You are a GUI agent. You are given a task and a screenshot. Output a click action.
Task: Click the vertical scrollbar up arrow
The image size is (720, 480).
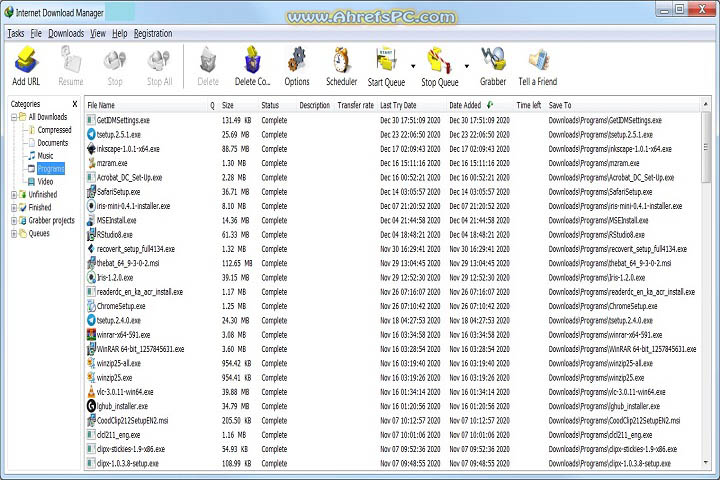pos(706,104)
